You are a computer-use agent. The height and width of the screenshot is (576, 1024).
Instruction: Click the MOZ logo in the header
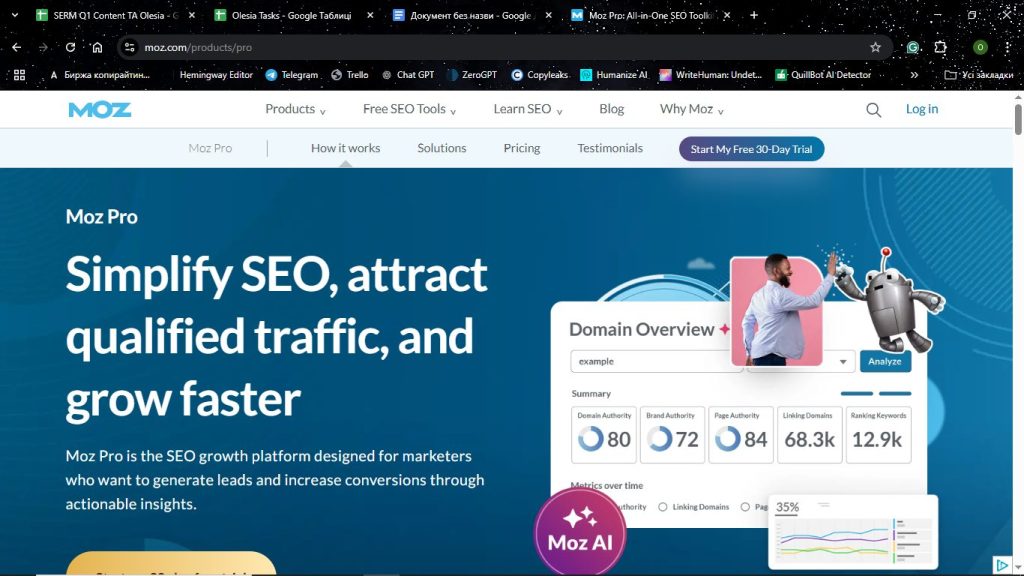99,109
